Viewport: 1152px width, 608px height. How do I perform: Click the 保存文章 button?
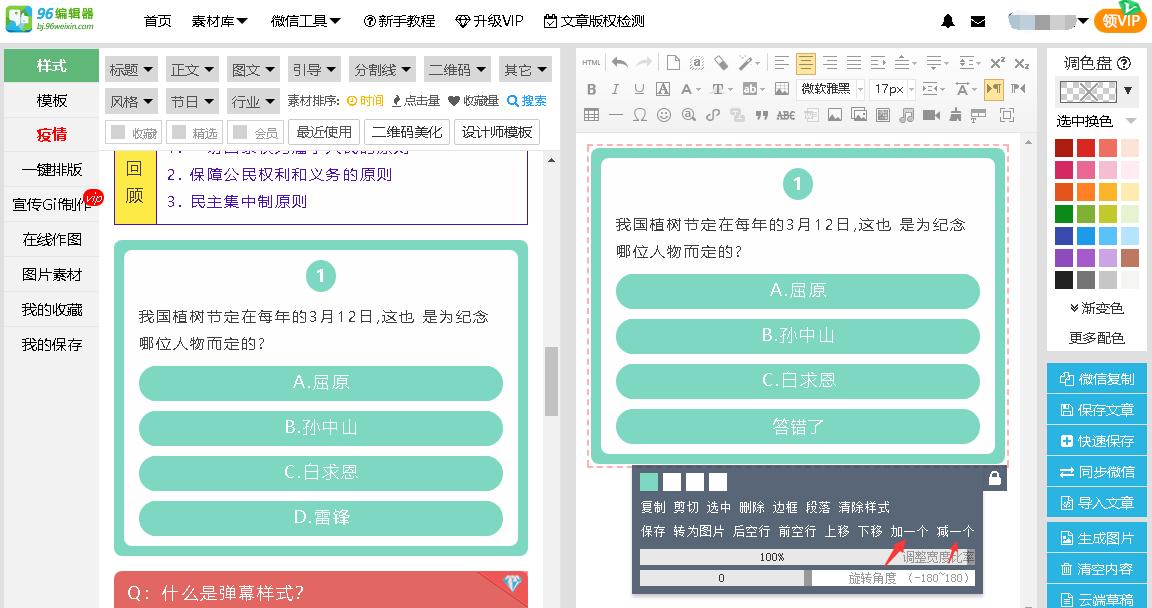(x=1096, y=409)
